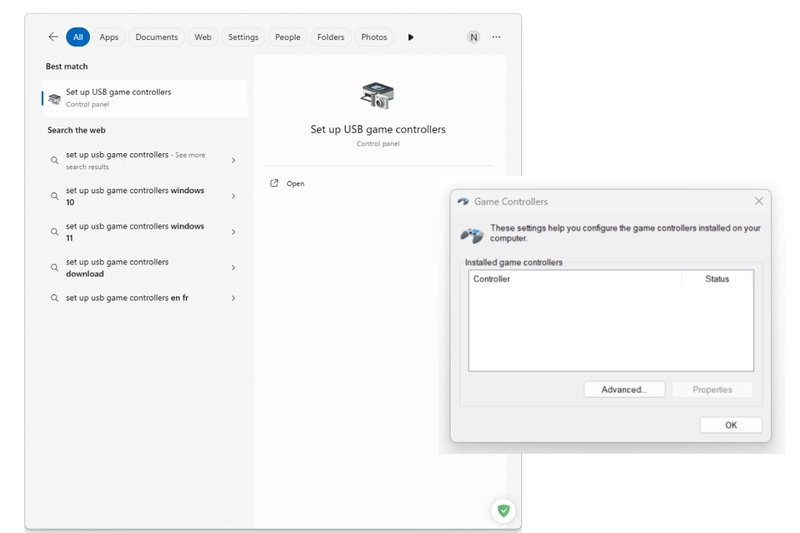Click the Game Controllers title bar gamepad icon
The height and width of the screenshot is (533, 800).
point(463,201)
